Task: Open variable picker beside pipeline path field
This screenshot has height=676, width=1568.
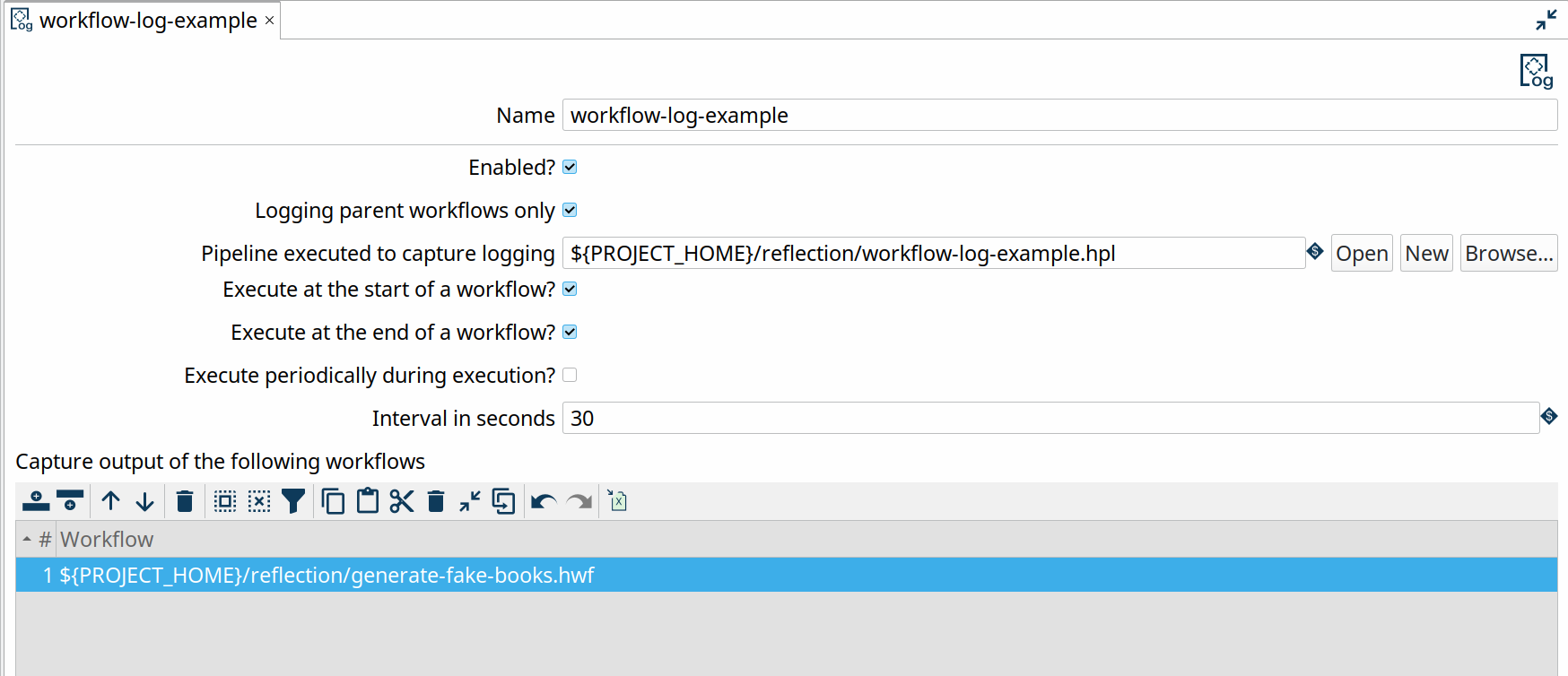Action: 1315,252
